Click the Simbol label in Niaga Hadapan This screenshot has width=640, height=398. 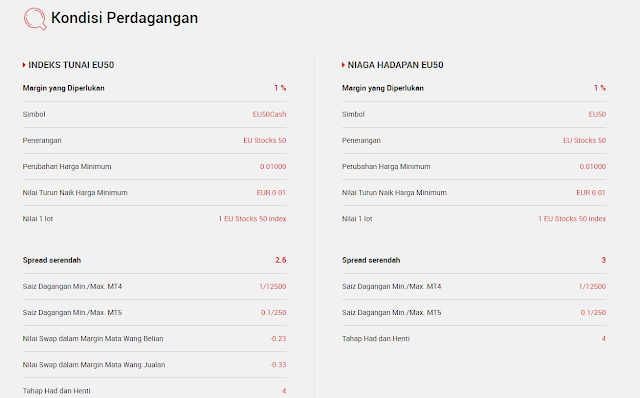[x=353, y=114]
